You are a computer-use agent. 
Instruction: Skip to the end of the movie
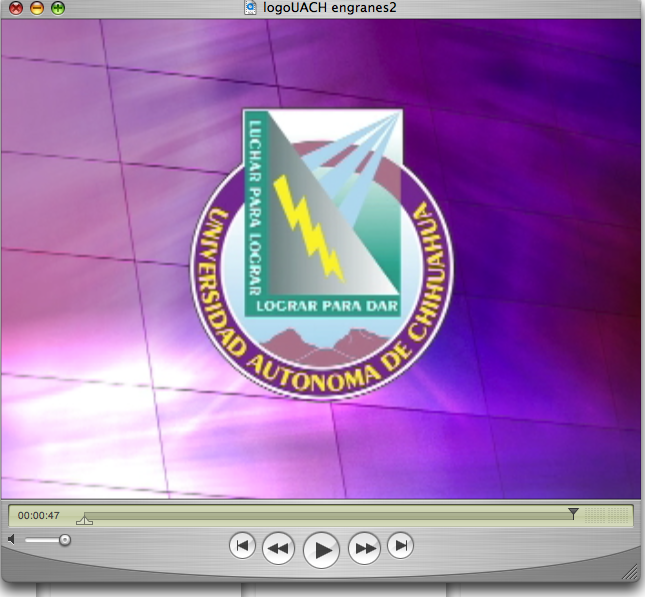(x=400, y=546)
